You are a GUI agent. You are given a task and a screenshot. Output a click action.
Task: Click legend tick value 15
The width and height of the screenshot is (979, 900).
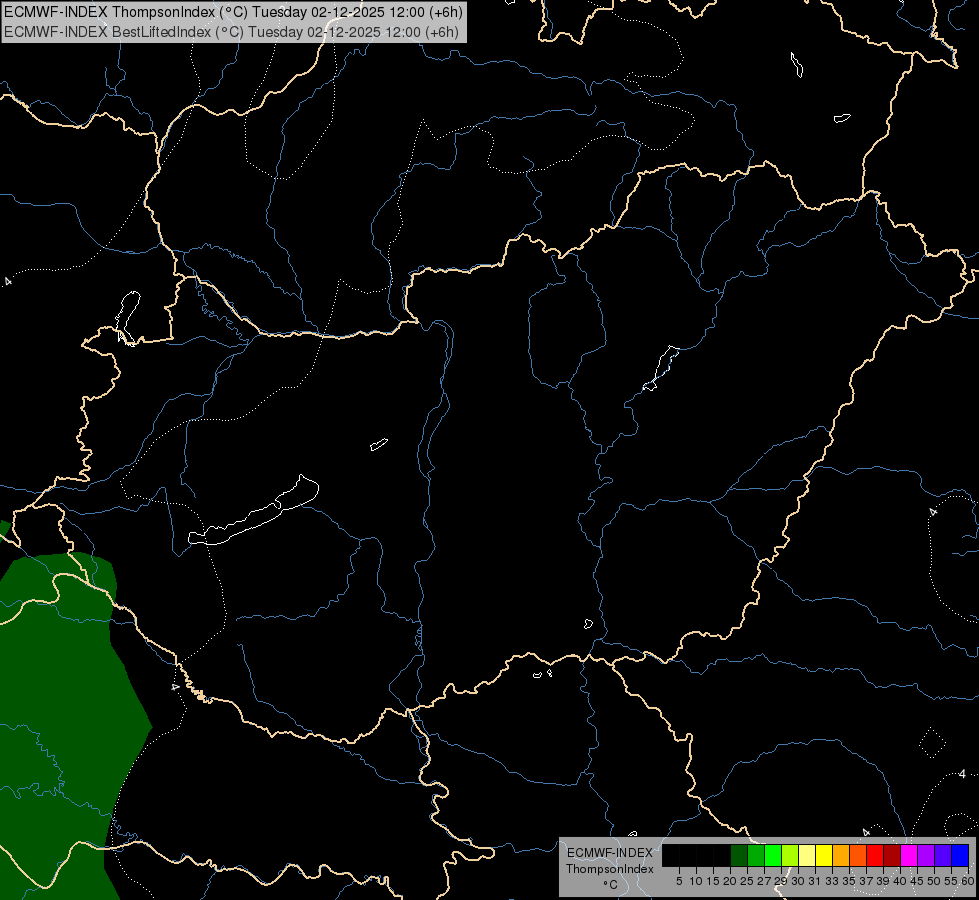(x=714, y=881)
